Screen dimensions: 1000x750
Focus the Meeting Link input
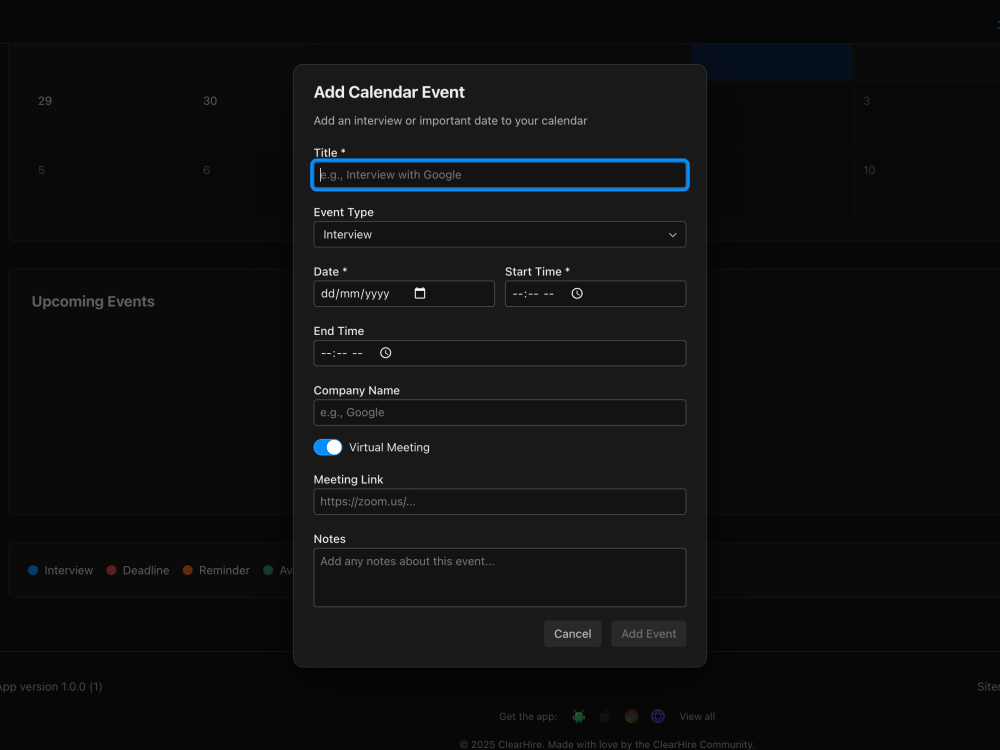point(500,501)
